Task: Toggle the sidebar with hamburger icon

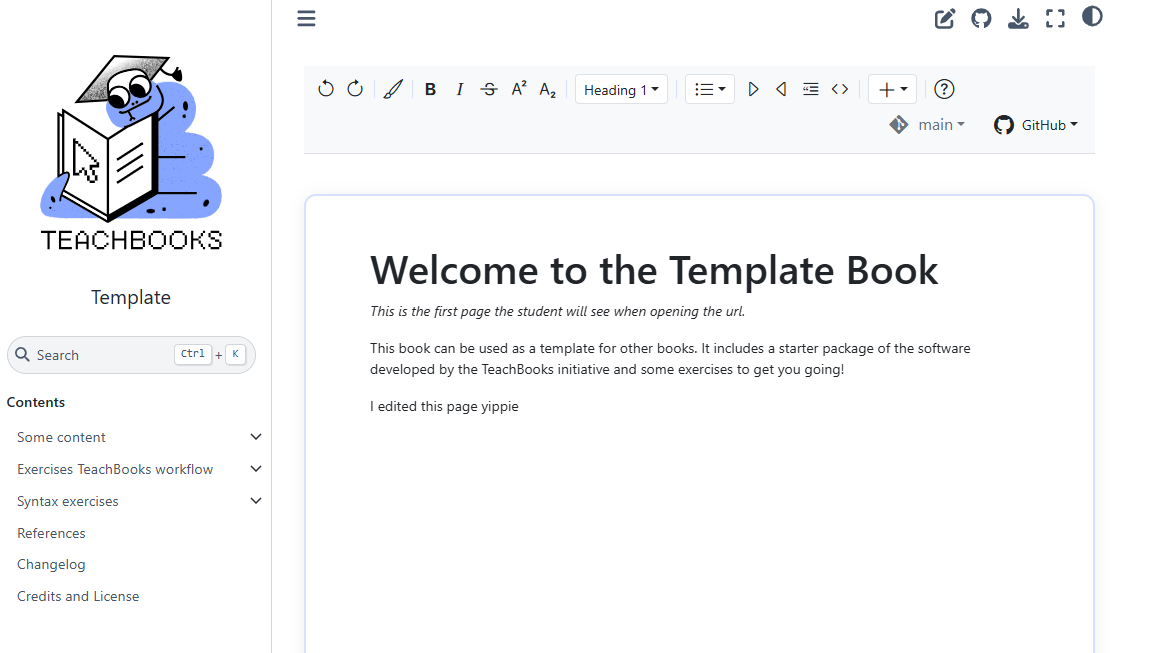Action: (x=306, y=18)
